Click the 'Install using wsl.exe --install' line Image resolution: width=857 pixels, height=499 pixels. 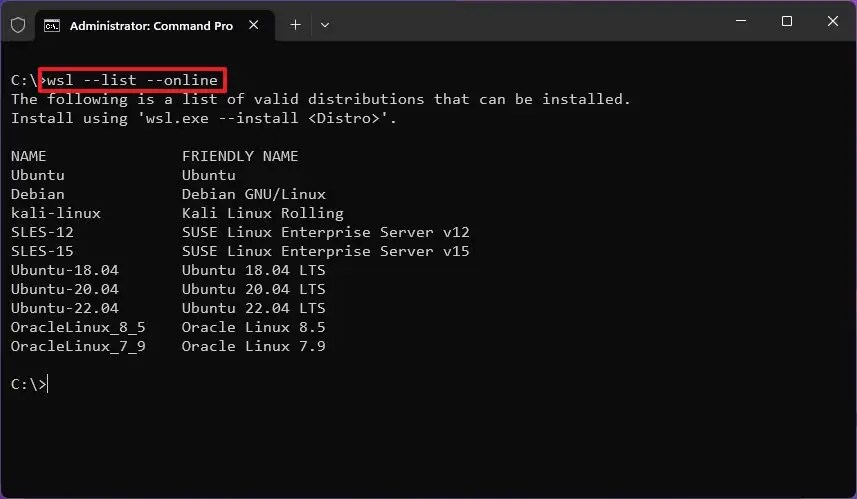[x=204, y=119]
